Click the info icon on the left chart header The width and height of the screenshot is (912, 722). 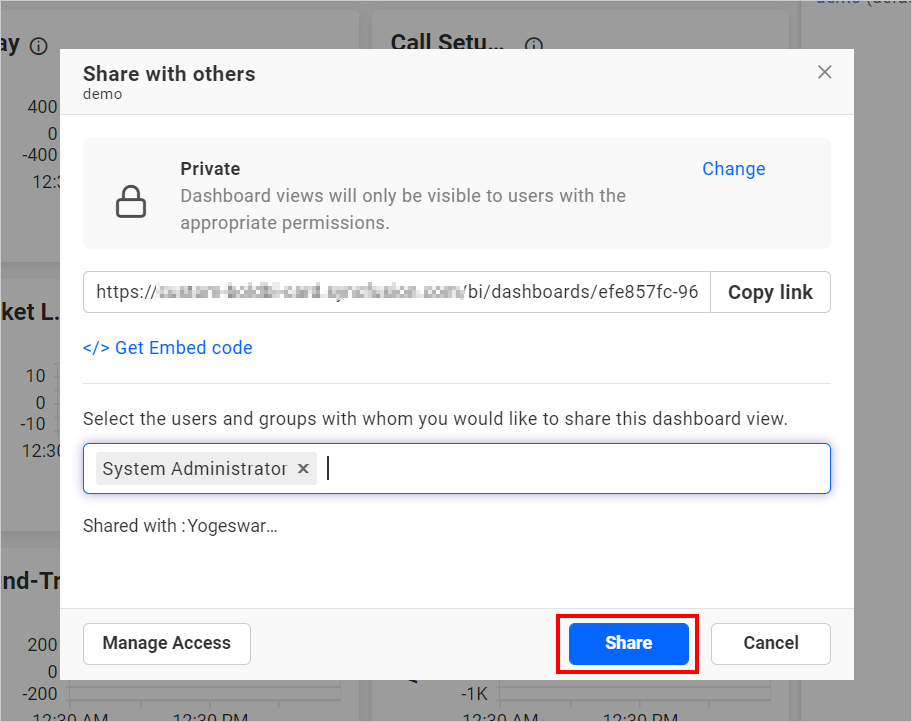click(x=37, y=45)
